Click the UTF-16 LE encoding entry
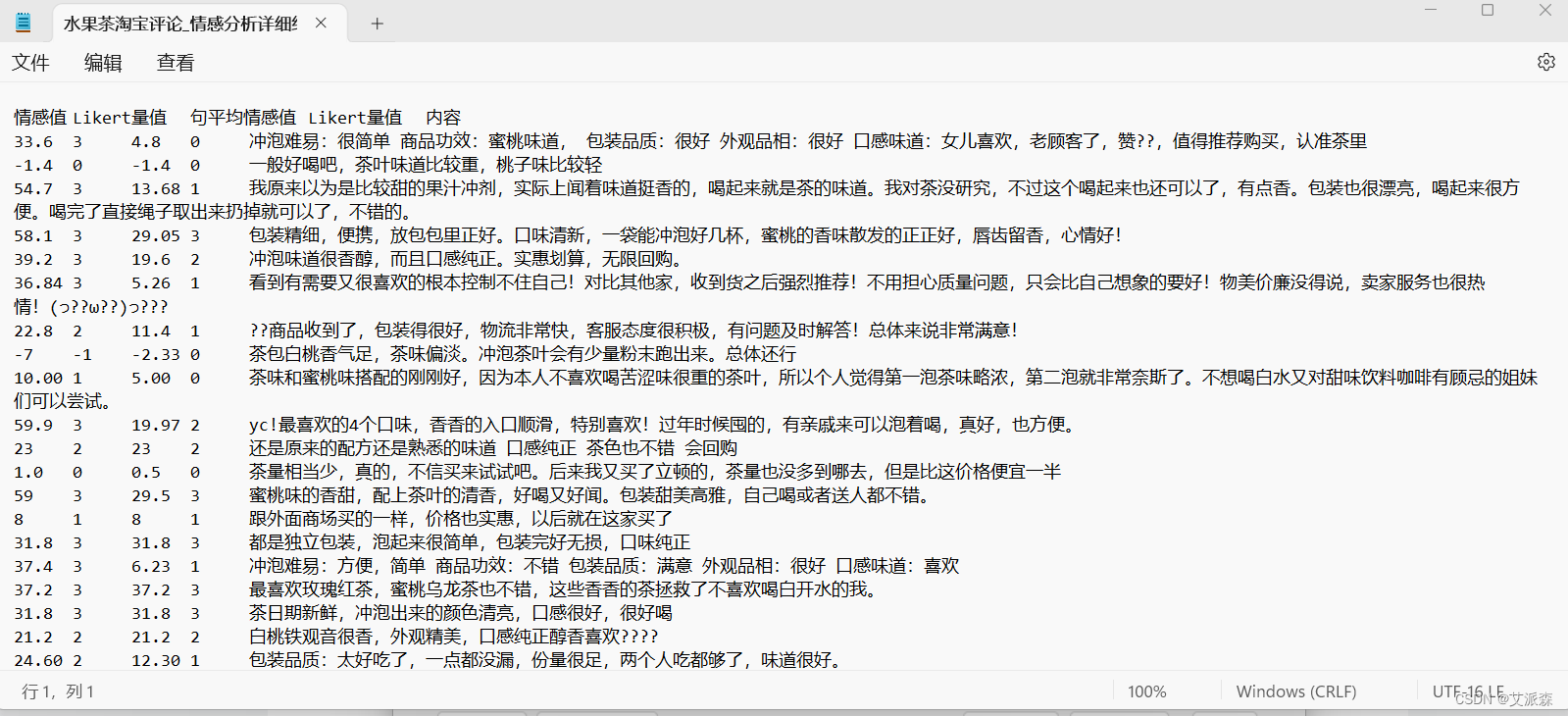 (1468, 691)
